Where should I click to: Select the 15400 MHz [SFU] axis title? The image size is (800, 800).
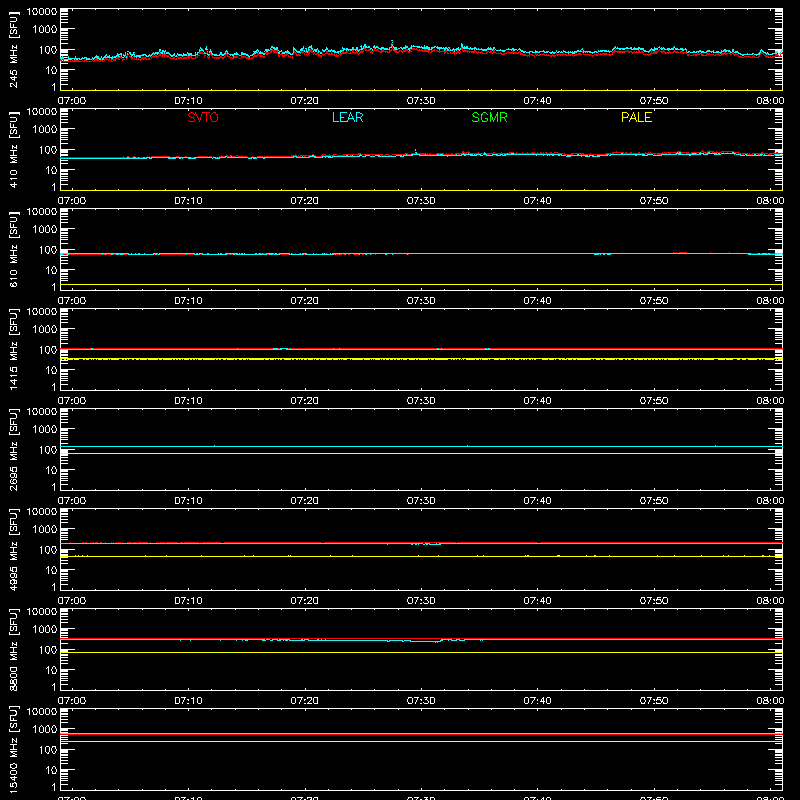tap(13, 749)
